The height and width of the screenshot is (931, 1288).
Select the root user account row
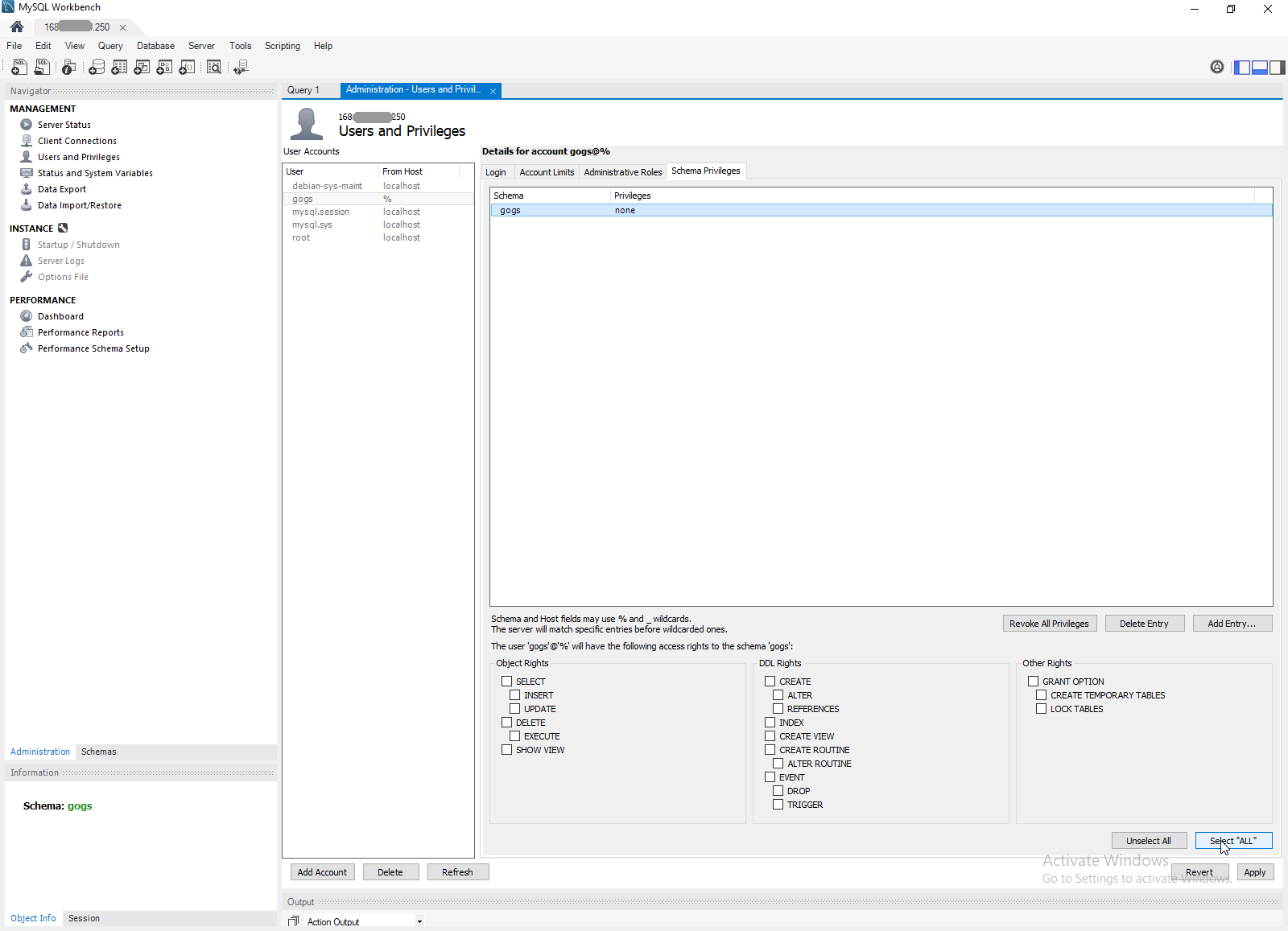(378, 237)
